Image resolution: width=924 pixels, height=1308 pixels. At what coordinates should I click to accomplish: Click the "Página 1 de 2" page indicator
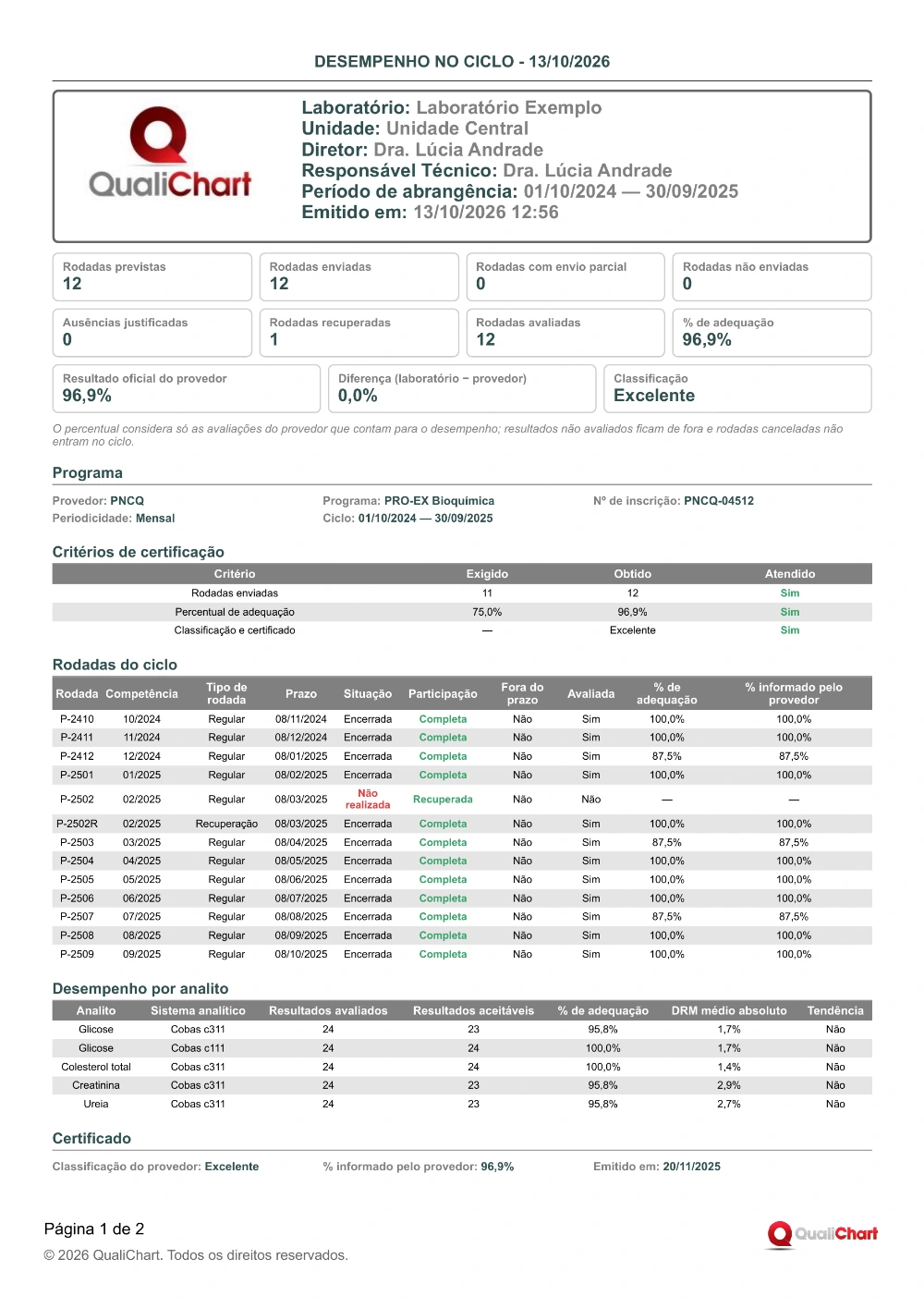[94, 1229]
